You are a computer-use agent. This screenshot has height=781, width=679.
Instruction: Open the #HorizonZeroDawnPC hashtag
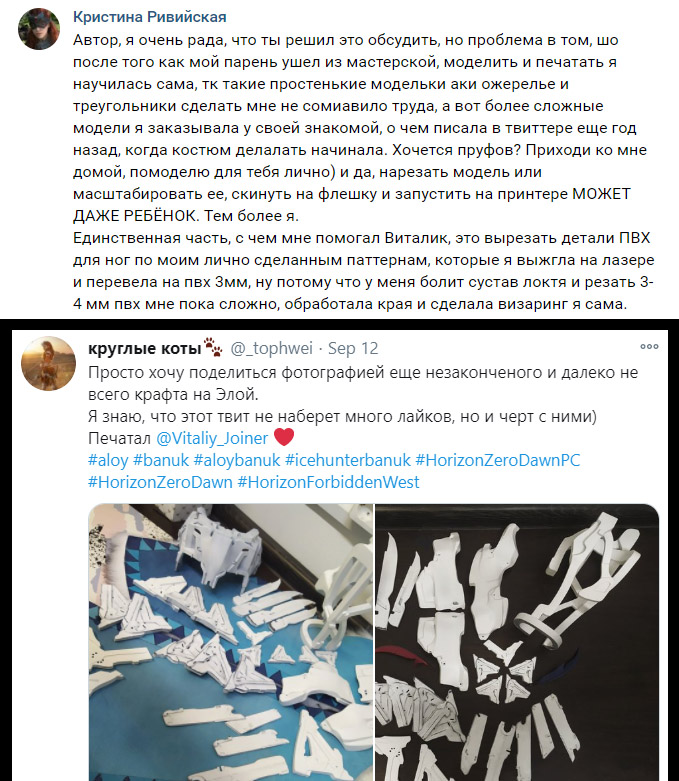[x=498, y=460]
